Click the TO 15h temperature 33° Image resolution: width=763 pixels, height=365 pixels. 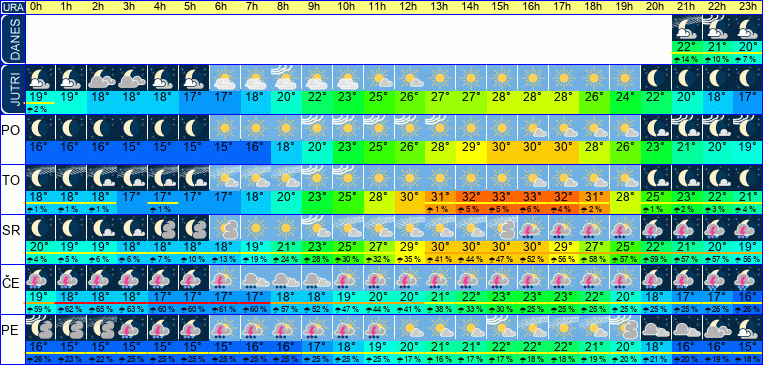click(501, 197)
